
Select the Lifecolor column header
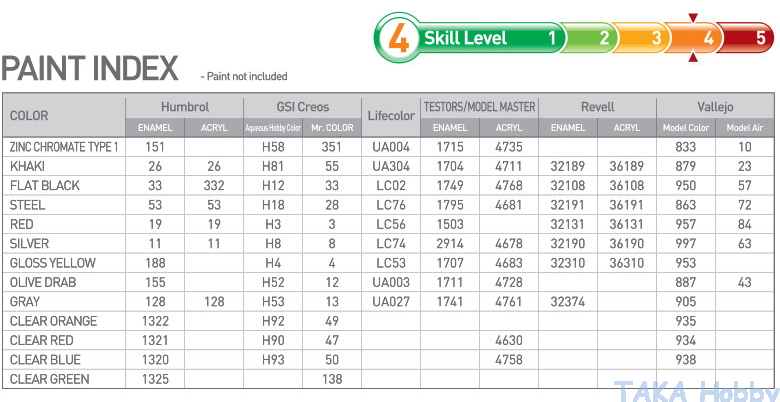[x=391, y=116]
